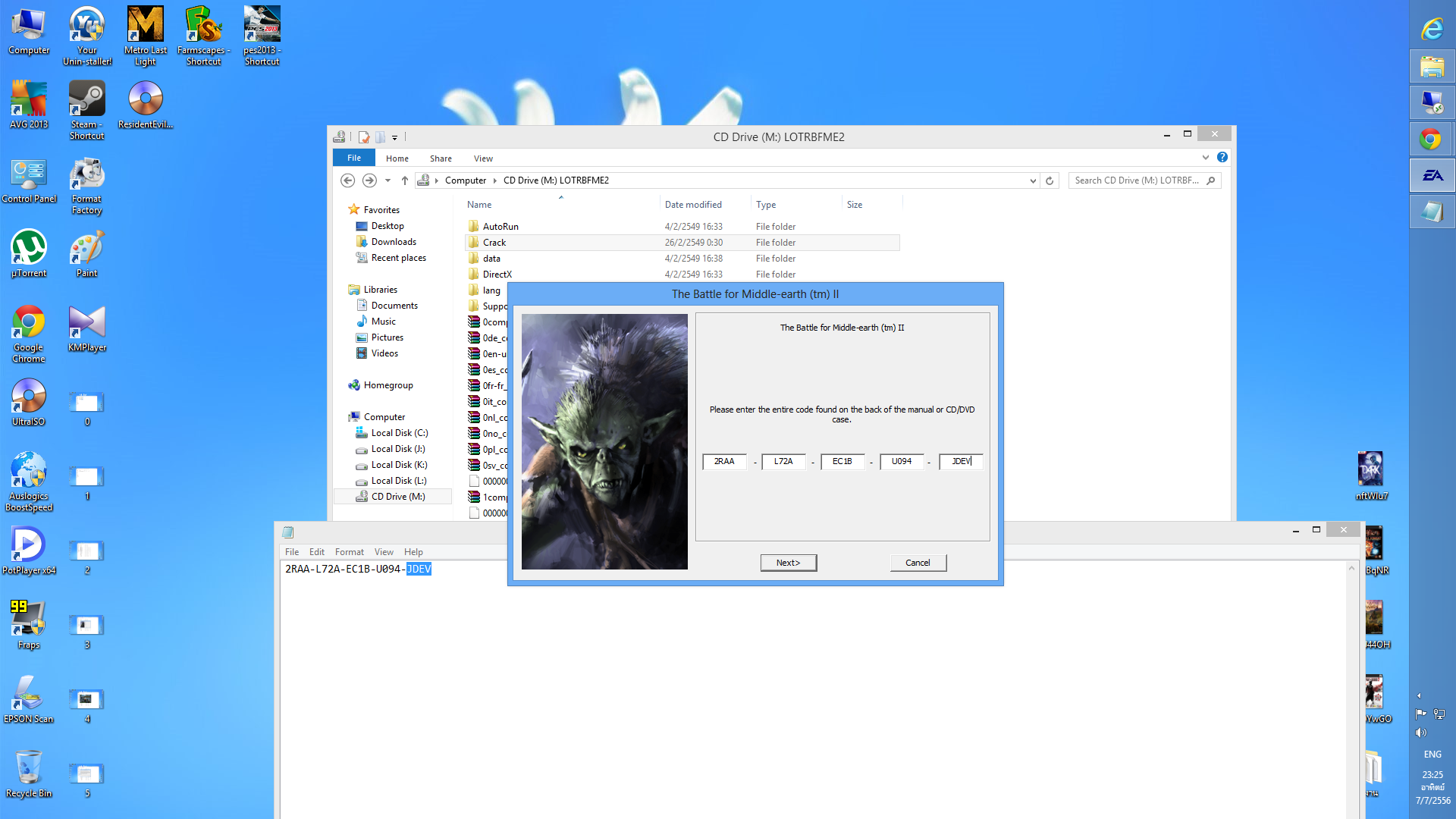The width and height of the screenshot is (1456, 819).
Task: Click Explorer's refresh button
Action: point(1050,180)
